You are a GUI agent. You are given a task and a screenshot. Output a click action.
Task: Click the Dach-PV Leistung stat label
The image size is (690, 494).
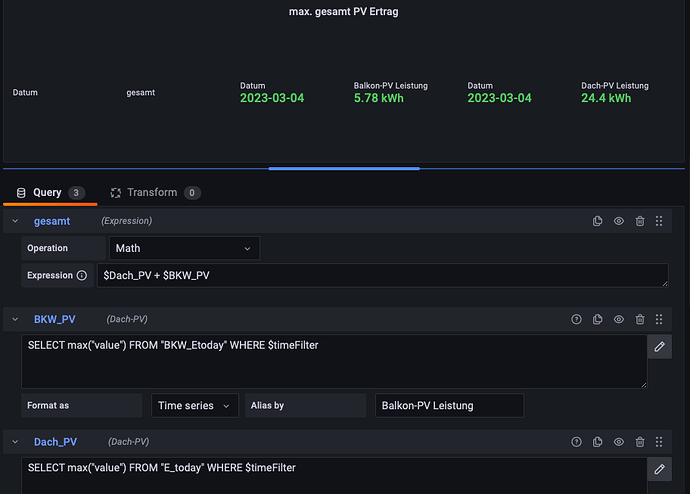[615, 86]
